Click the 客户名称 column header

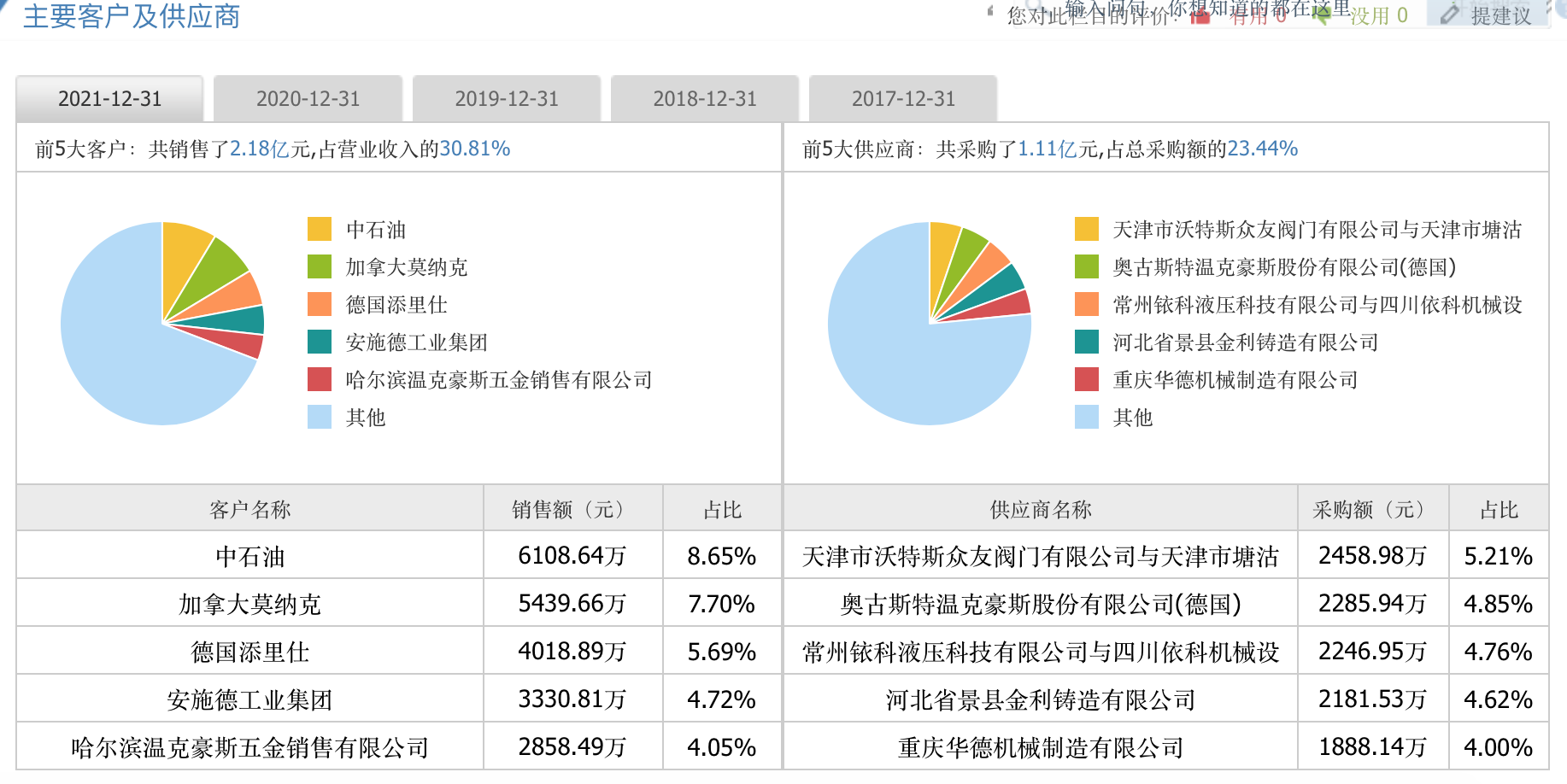(x=250, y=509)
